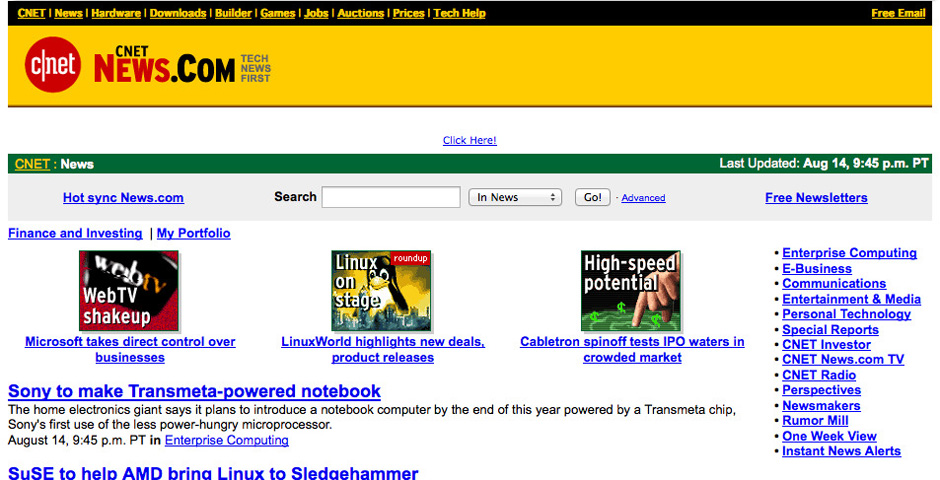Open Sony to make Transmeta-powered notebook headline
This screenshot has width=940, height=480.
coord(194,391)
